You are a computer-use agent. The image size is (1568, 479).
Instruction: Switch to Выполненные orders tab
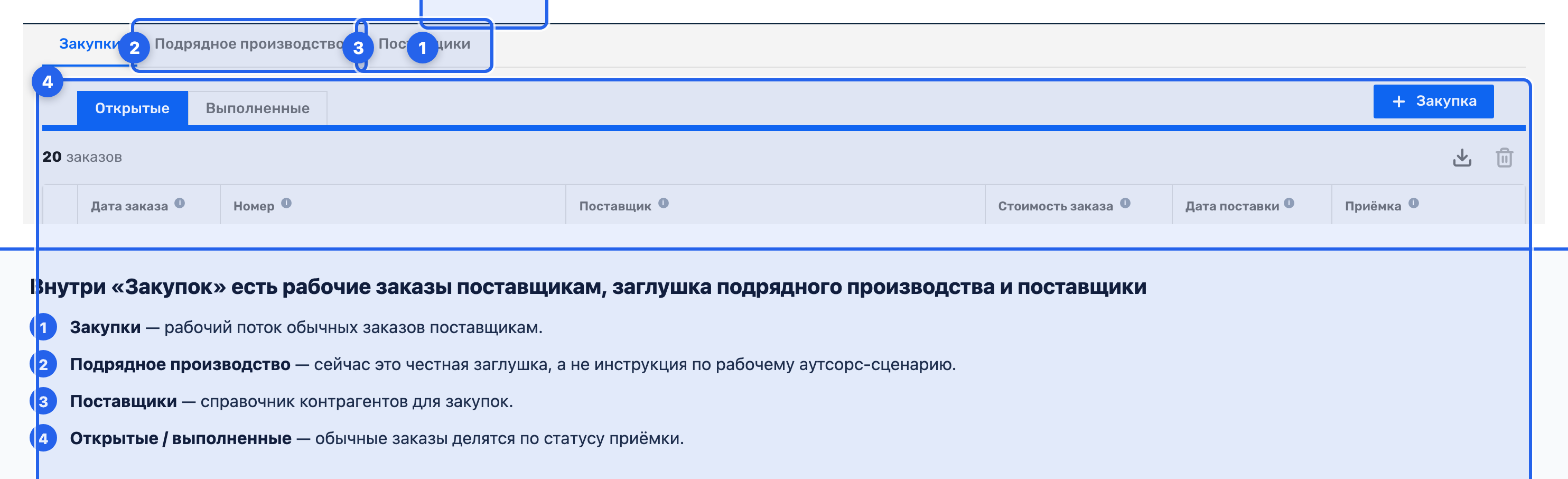pyautogui.click(x=257, y=108)
